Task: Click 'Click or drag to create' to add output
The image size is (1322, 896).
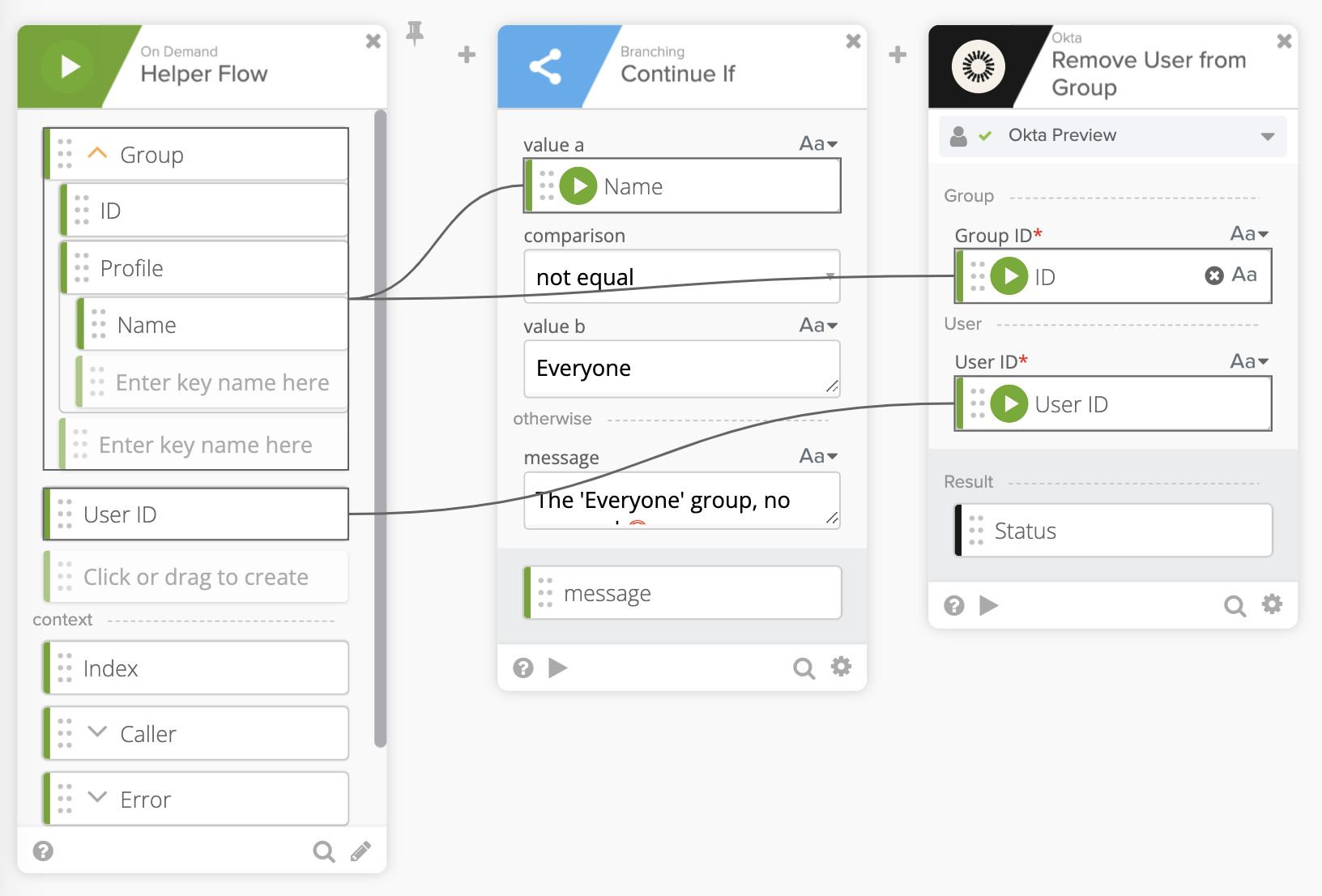Action: (x=195, y=576)
